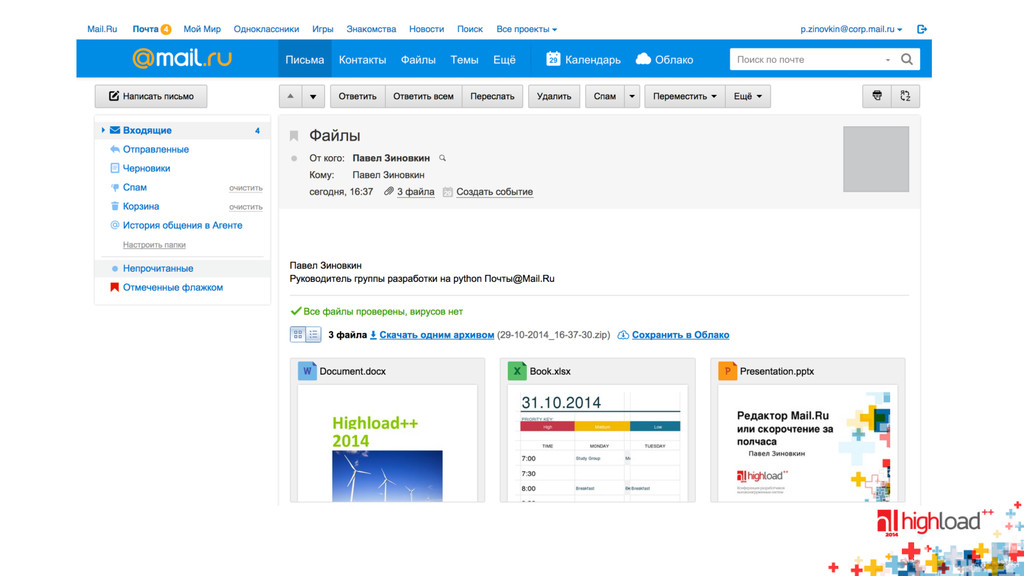Open the search options arrow in the search field

click(888, 59)
